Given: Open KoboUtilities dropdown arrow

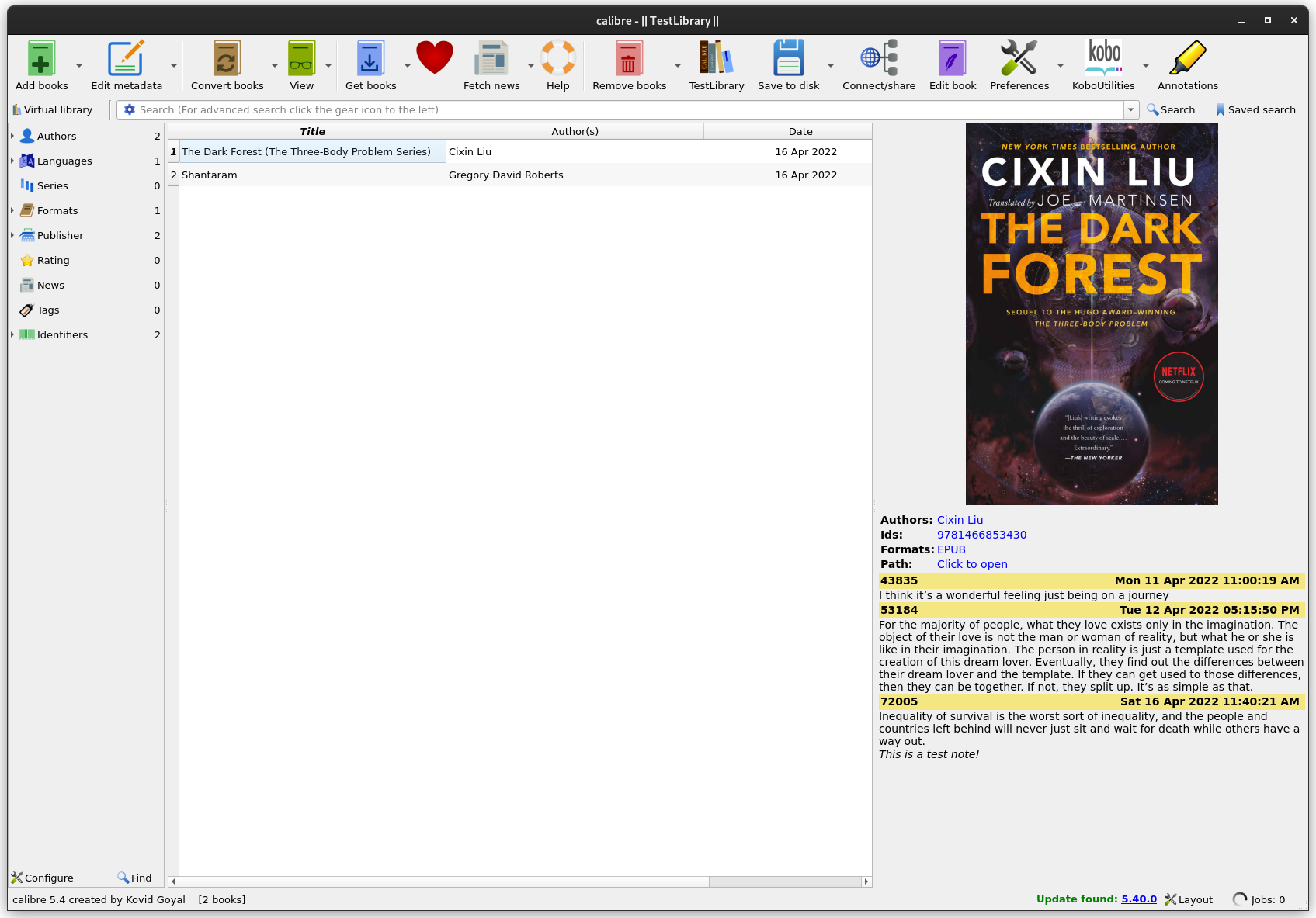Looking at the screenshot, I should (1145, 66).
